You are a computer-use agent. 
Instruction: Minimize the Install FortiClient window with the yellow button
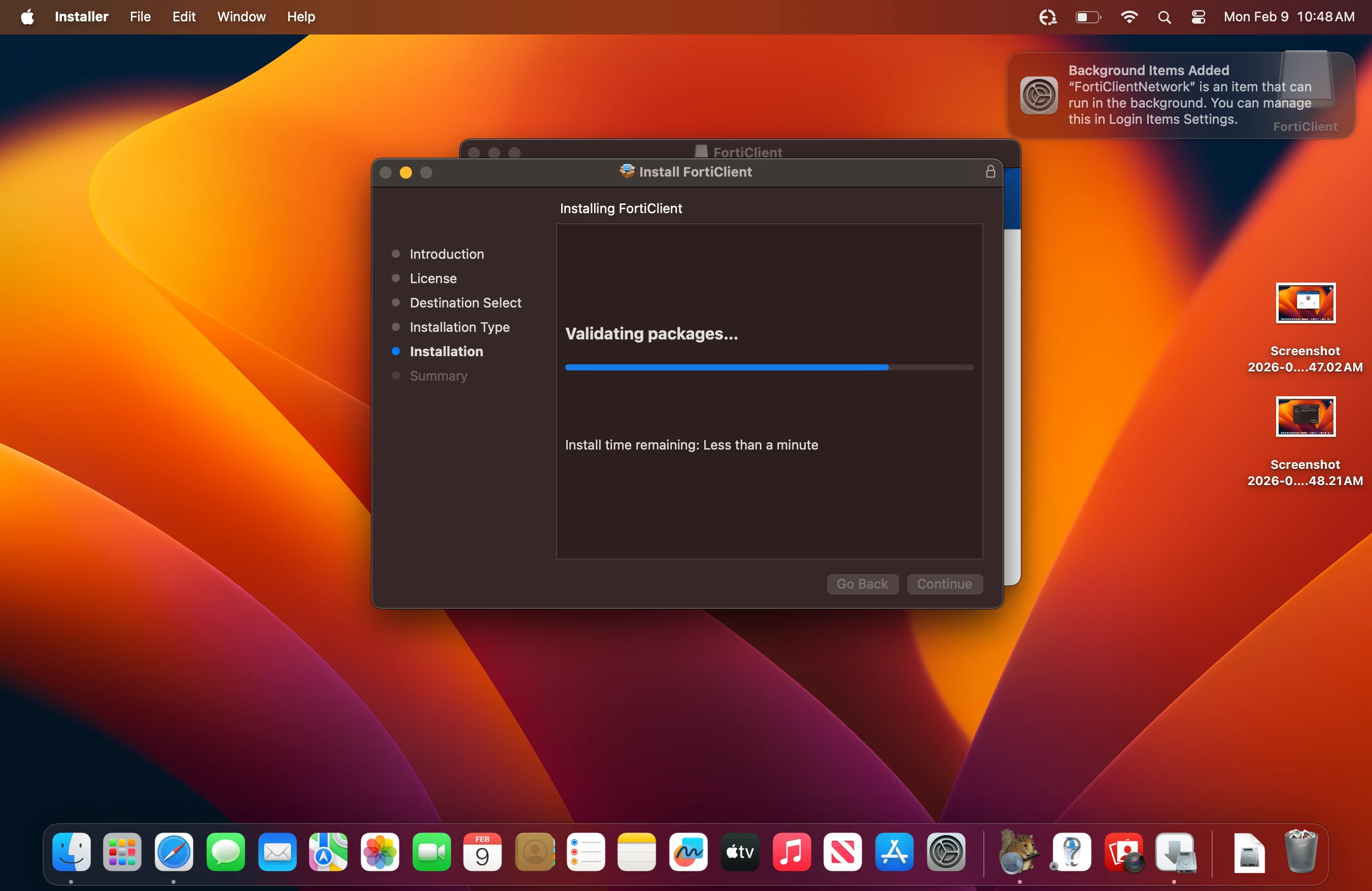[406, 173]
